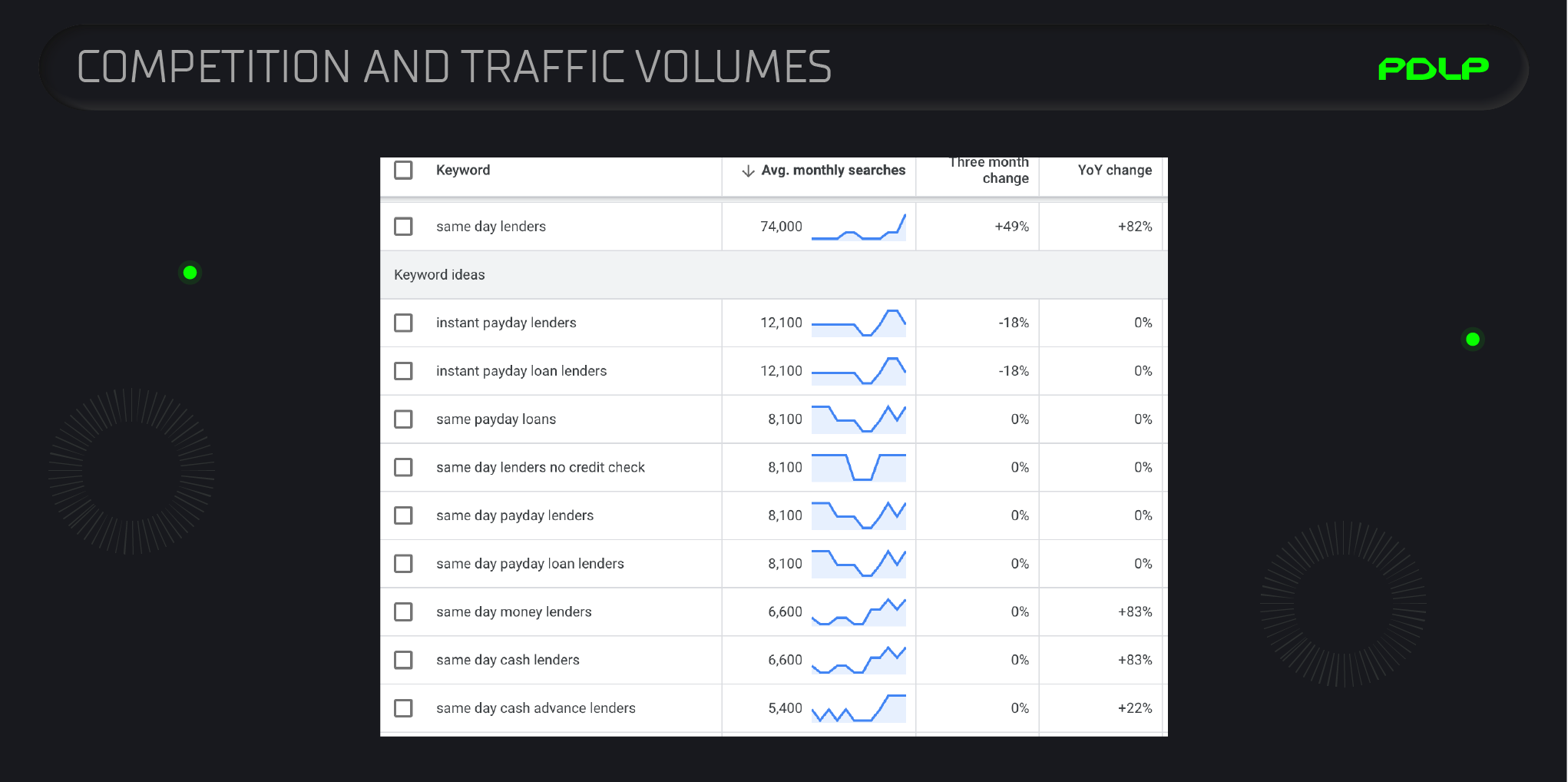
Task: Click 6,600 value for 'same day money lenders'
Action: point(785,611)
